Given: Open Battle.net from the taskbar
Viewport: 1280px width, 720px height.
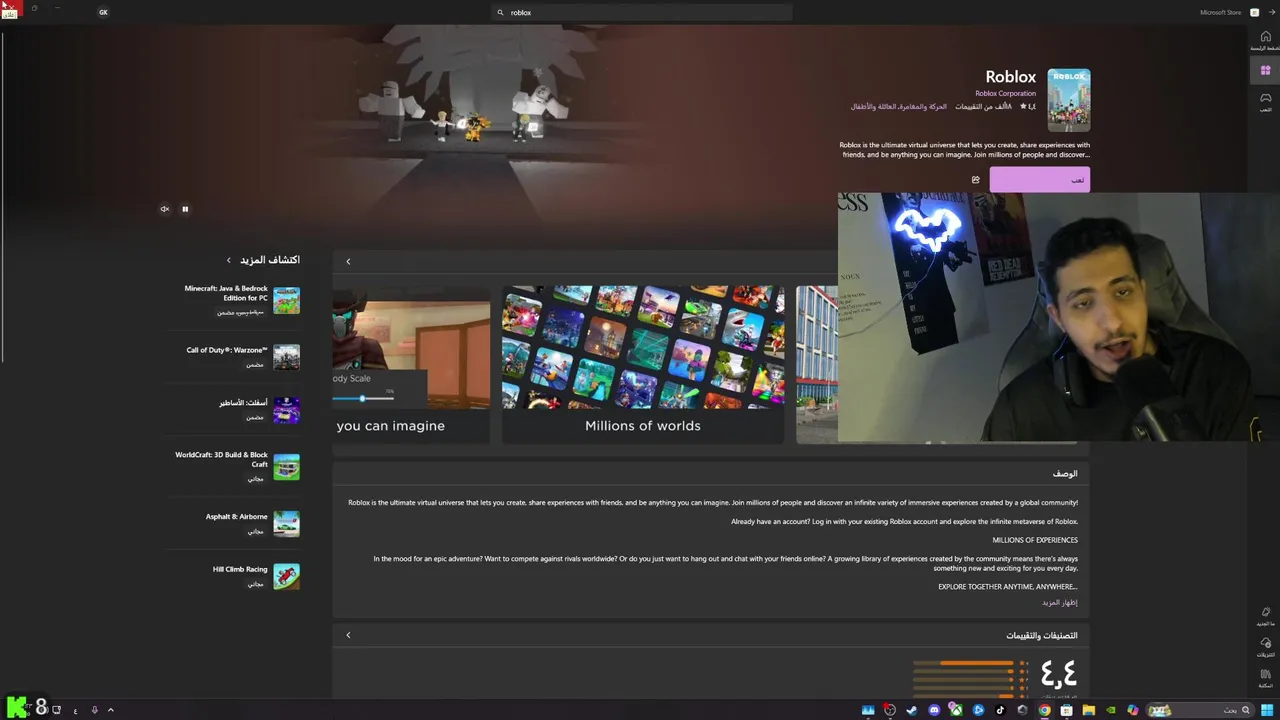Looking at the screenshot, I should coord(978,710).
